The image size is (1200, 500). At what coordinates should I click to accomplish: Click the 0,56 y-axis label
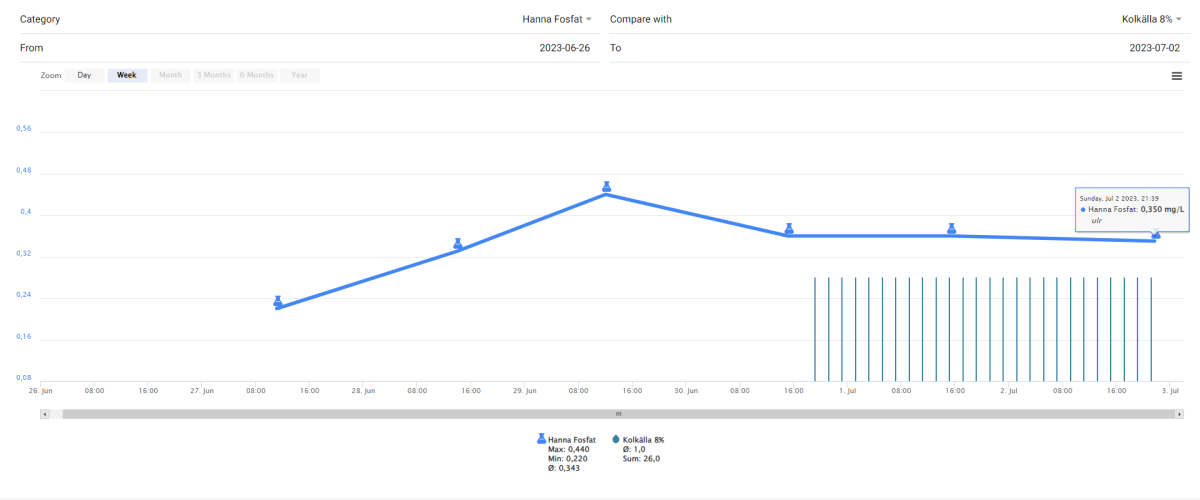pos(24,128)
